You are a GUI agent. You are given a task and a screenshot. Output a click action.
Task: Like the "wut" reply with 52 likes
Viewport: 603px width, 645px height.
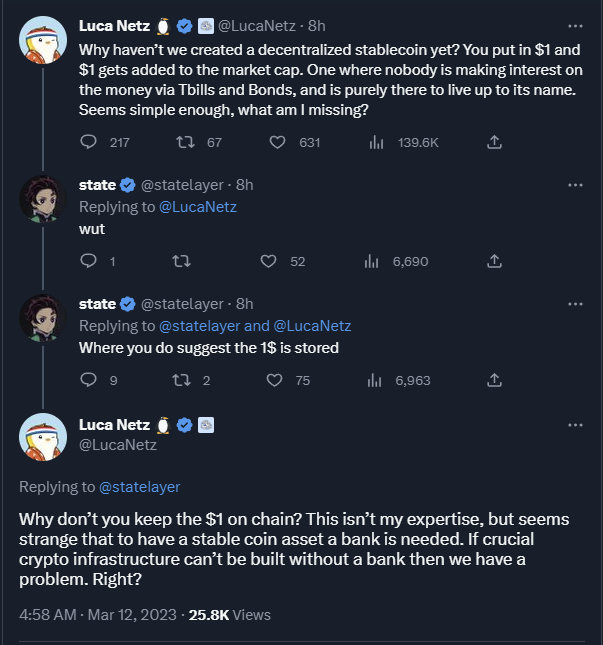point(268,261)
